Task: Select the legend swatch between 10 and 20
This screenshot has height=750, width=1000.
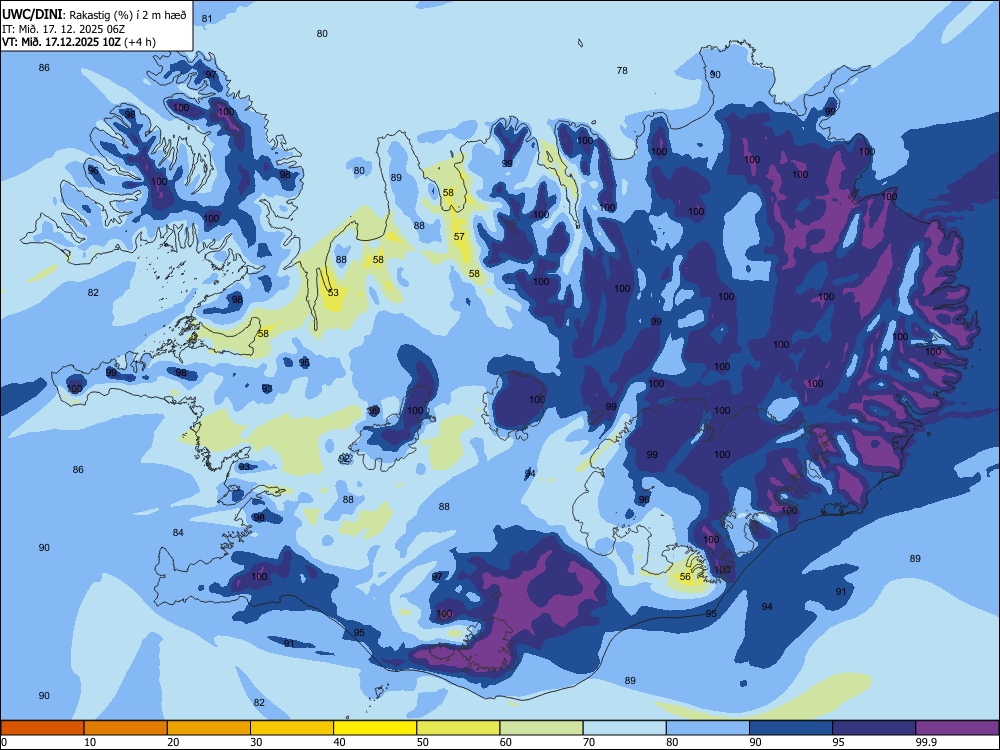Action: (126, 728)
